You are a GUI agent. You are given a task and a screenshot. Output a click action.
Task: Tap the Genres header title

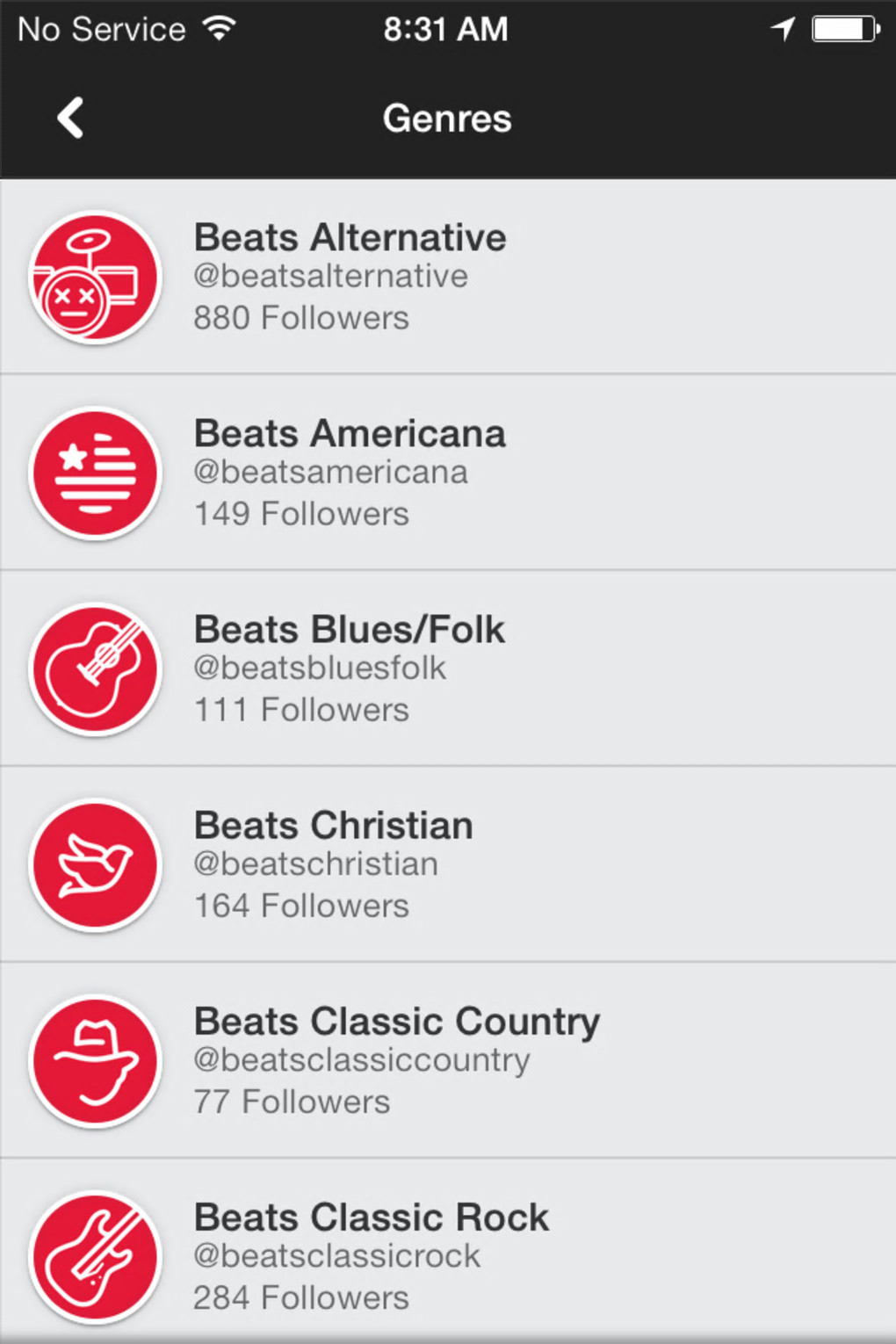click(x=447, y=118)
